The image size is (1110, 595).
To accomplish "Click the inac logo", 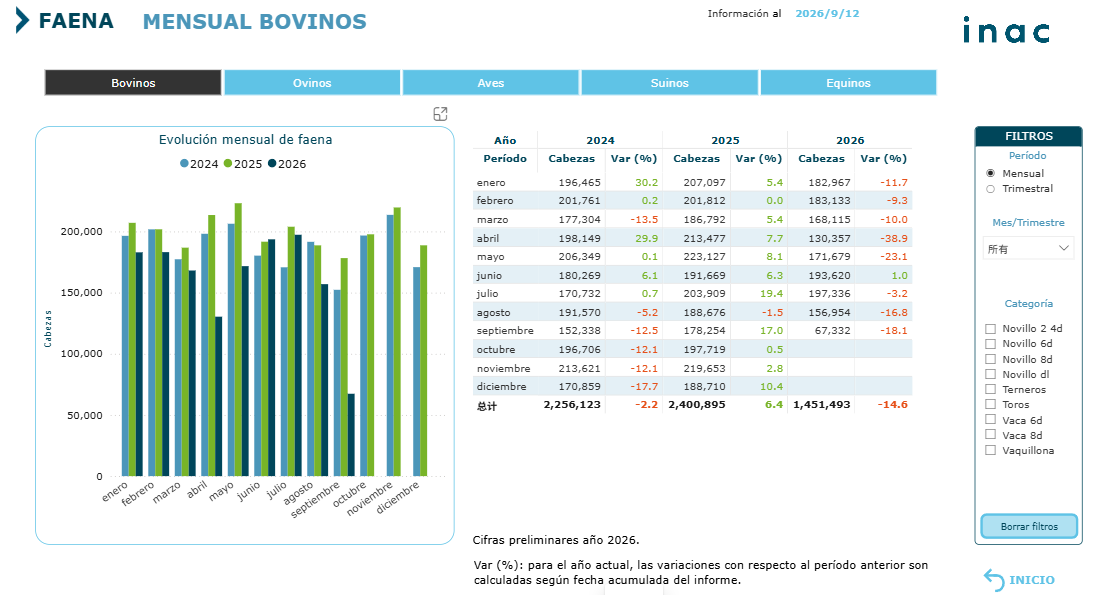I will point(1006,30).
